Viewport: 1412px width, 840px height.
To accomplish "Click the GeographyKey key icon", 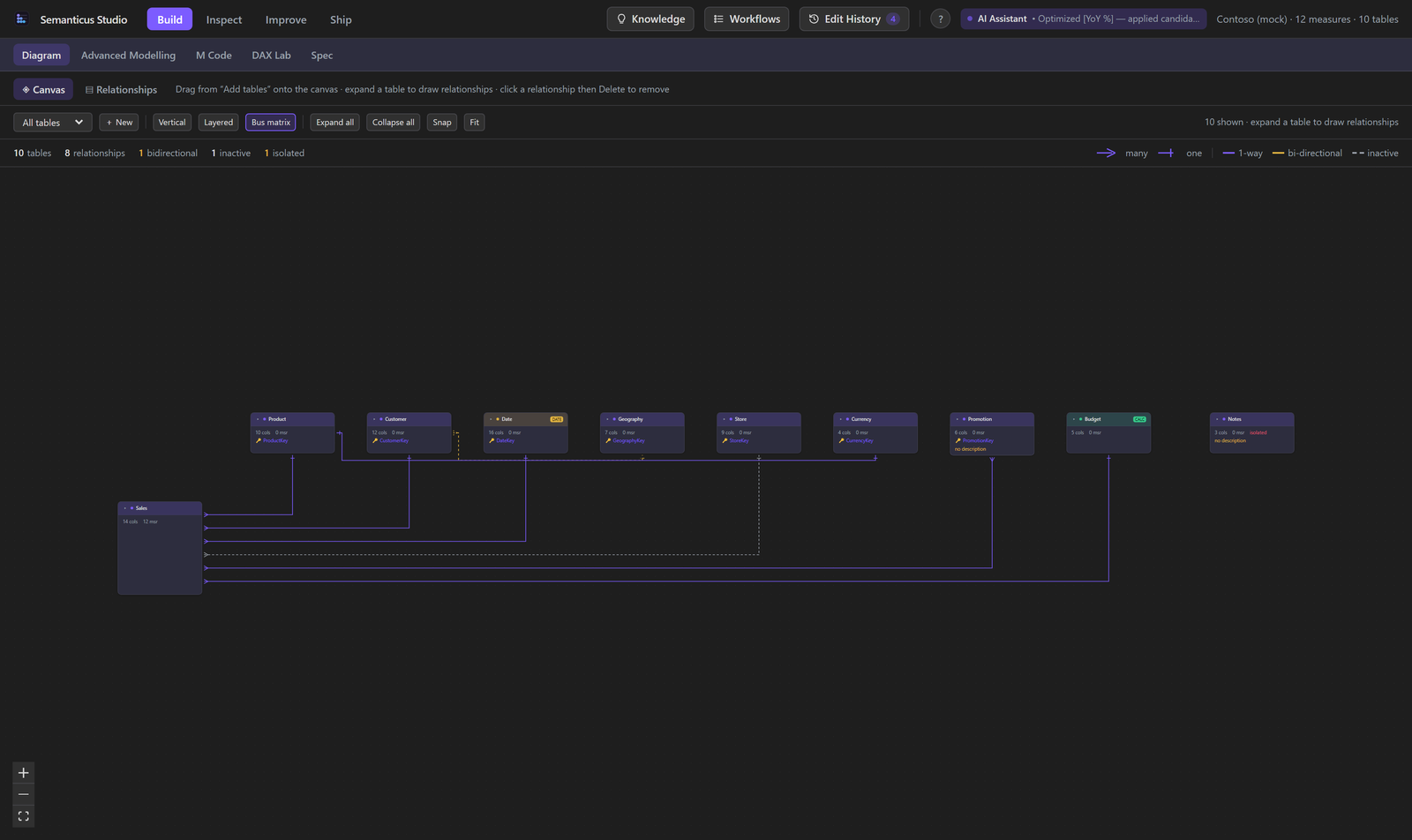I will [x=607, y=440].
